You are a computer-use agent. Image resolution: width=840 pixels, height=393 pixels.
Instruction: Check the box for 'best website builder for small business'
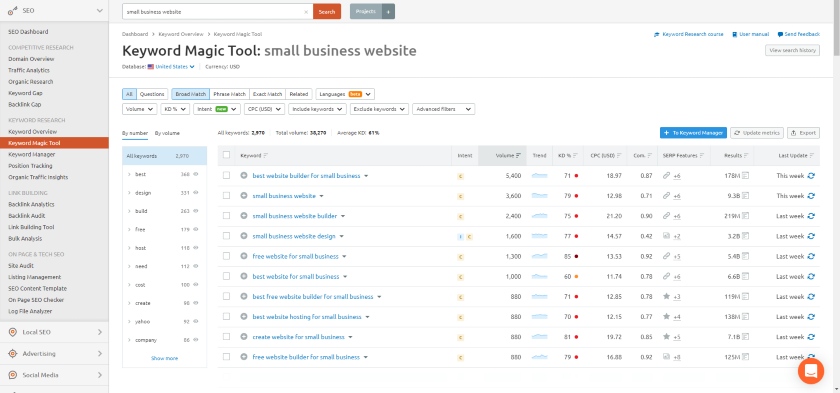pyautogui.click(x=226, y=176)
